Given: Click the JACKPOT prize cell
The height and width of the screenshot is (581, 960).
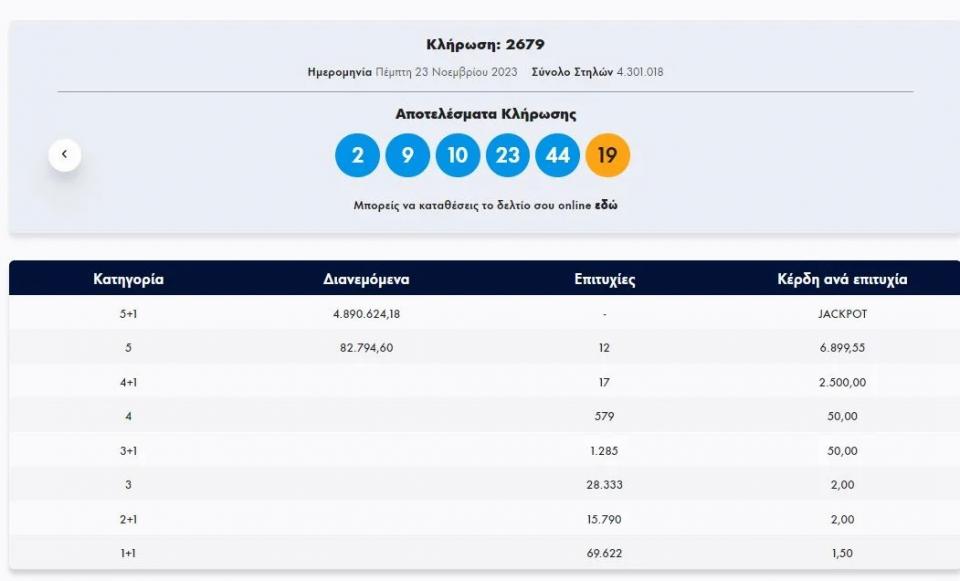Looking at the screenshot, I should [842, 314].
